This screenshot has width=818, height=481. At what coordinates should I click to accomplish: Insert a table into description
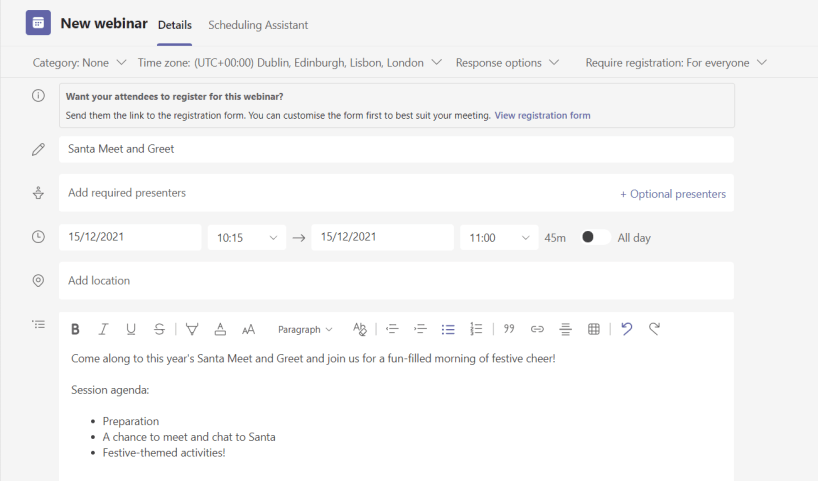pyautogui.click(x=593, y=329)
